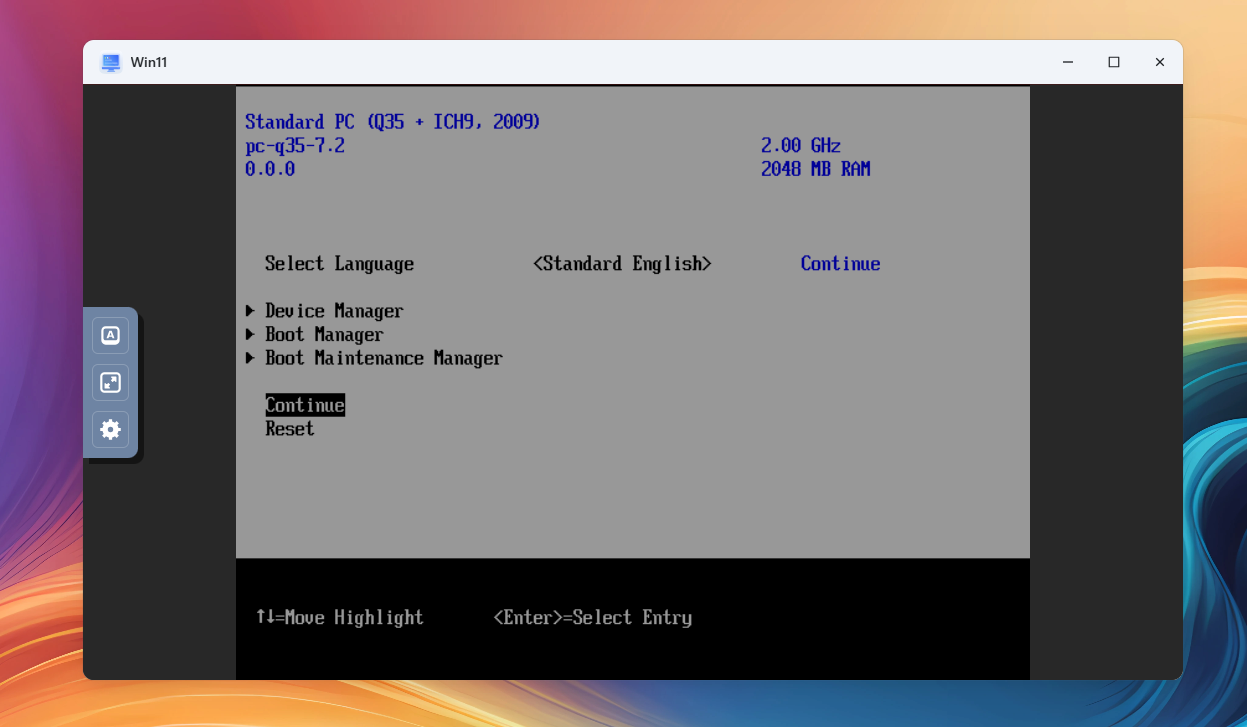The height and width of the screenshot is (727, 1247).
Task: Click the keyboard key icon in the side panel
Action: coord(111,335)
